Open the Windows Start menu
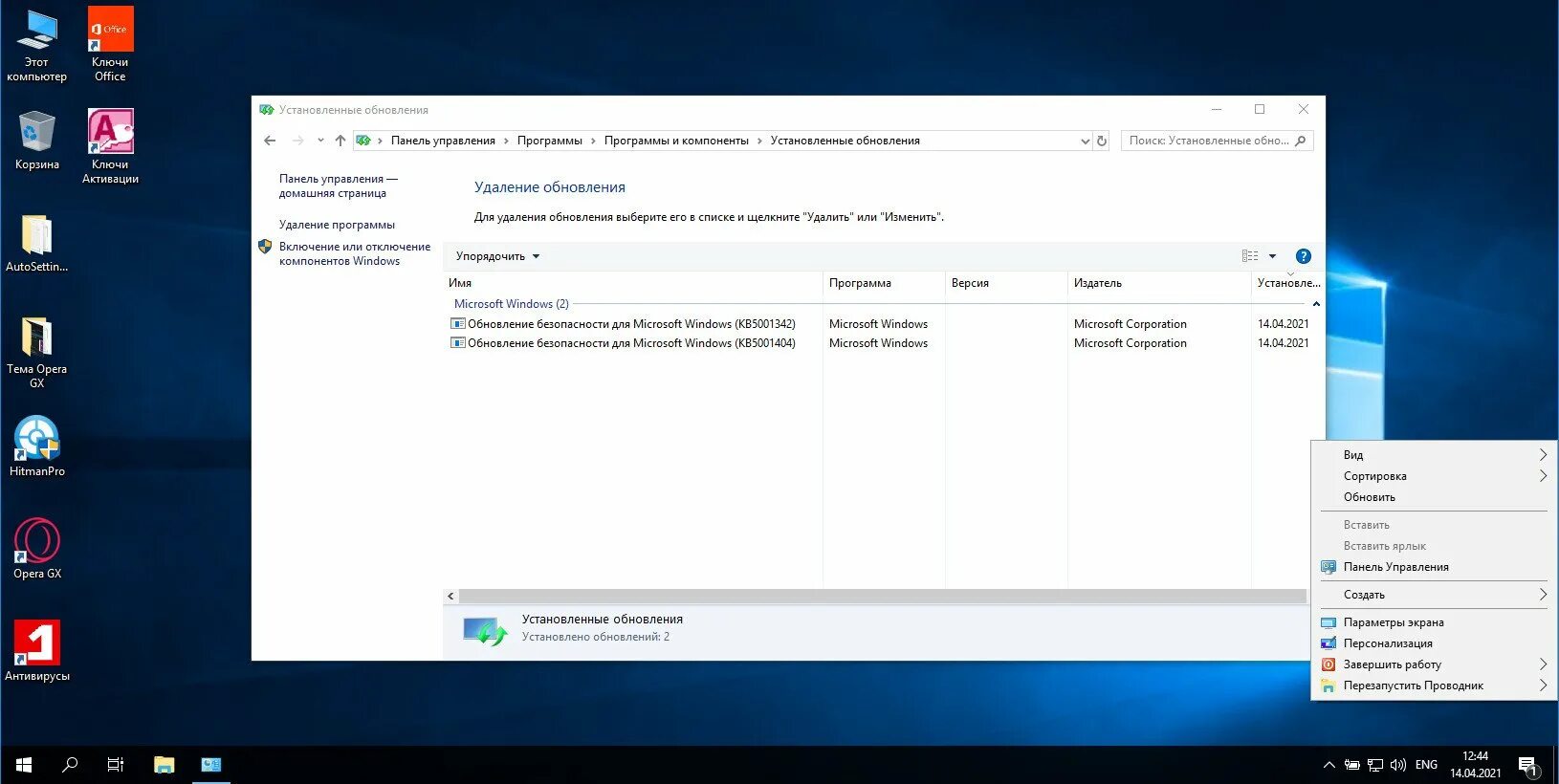The image size is (1559, 784). click(x=24, y=765)
